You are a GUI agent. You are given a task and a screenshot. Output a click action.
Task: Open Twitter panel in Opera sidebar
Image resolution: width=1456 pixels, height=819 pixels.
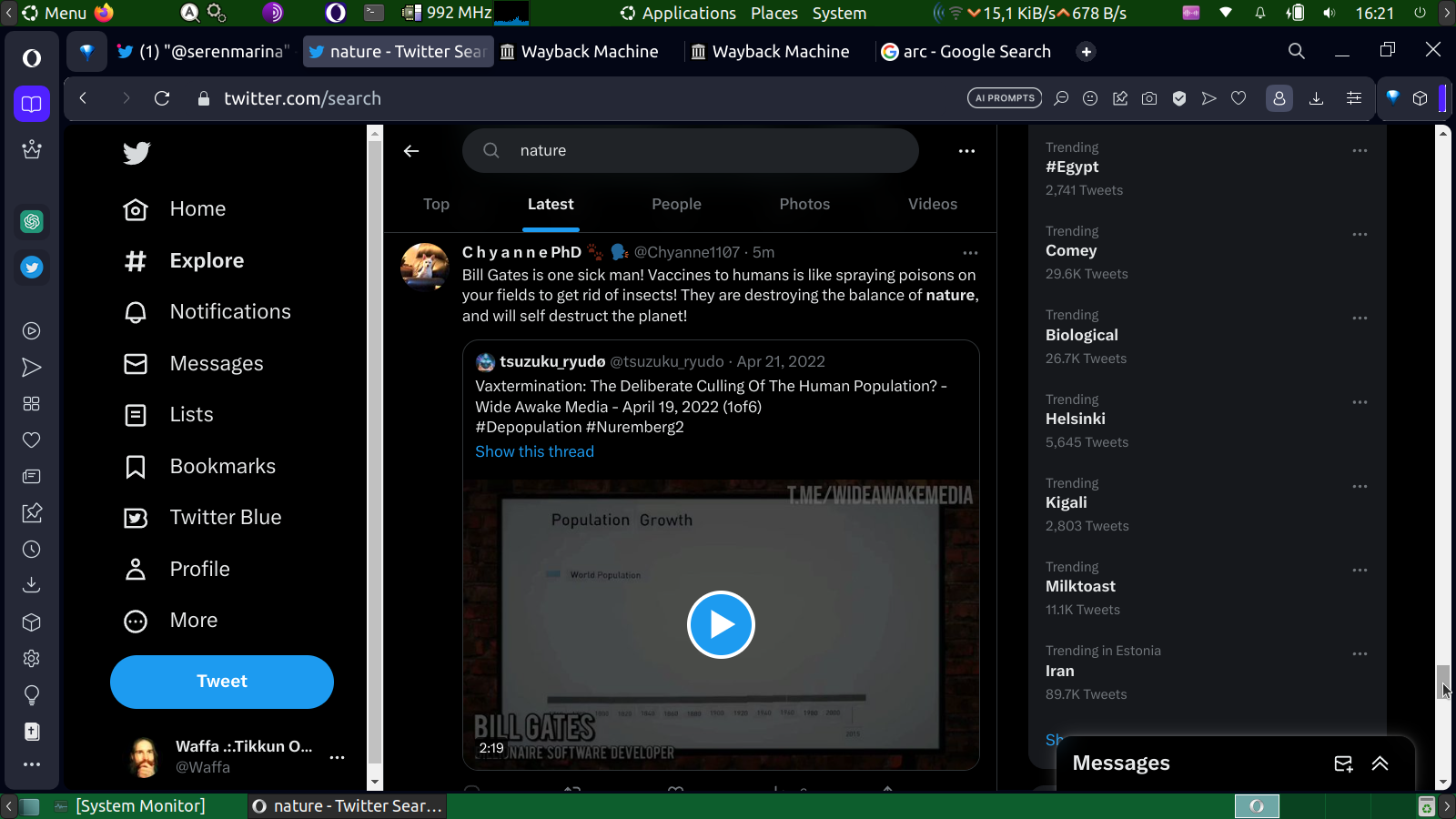(32, 268)
